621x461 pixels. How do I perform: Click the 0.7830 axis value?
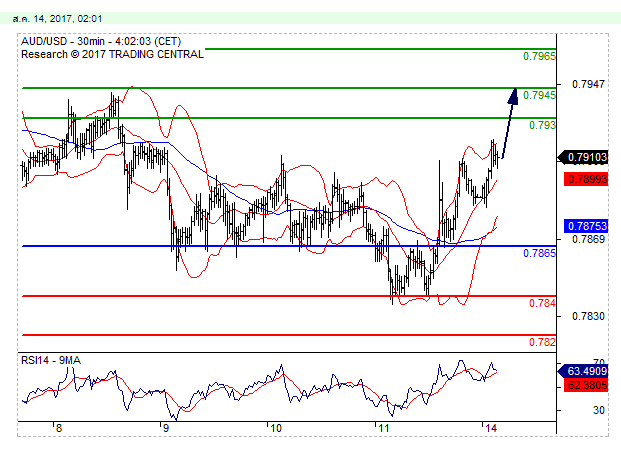tap(588, 316)
